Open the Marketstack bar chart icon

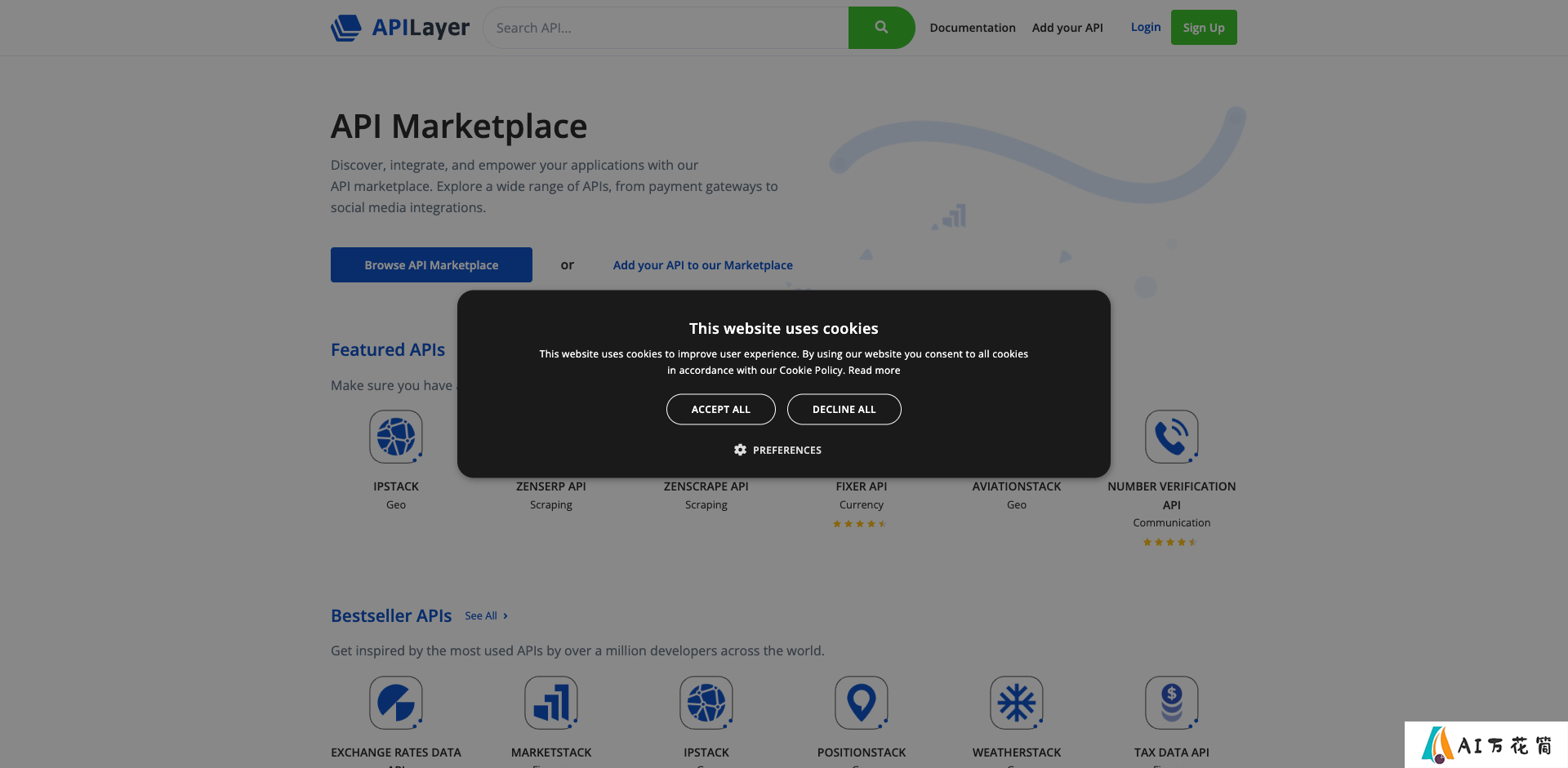(x=551, y=703)
